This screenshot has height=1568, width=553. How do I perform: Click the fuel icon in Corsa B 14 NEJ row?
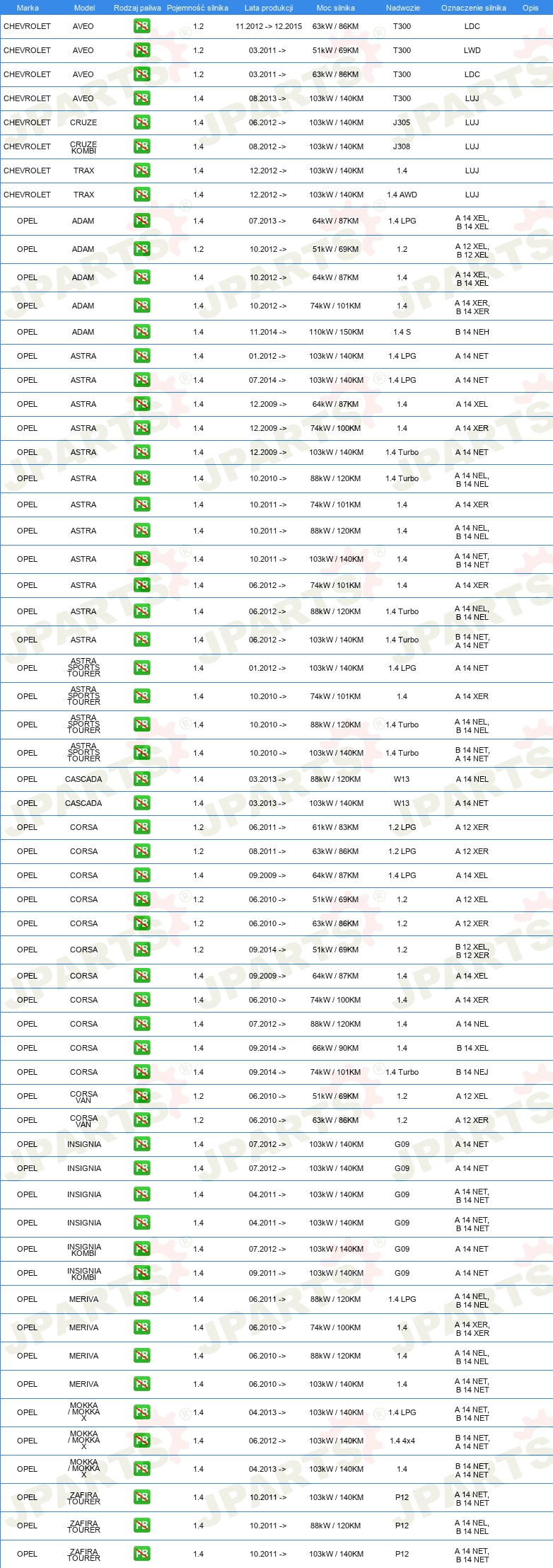point(141,1072)
